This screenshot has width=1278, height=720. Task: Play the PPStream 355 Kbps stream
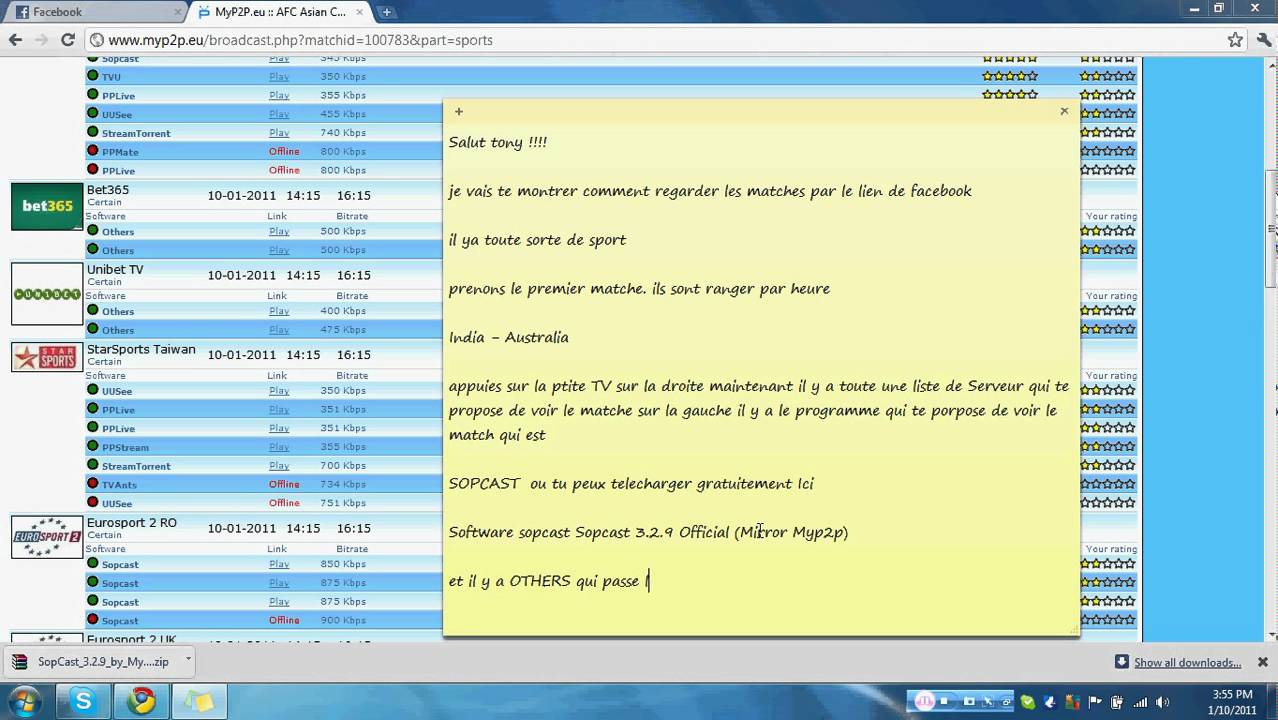tap(279, 447)
